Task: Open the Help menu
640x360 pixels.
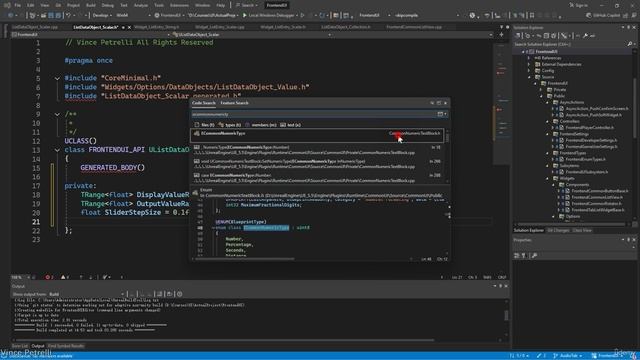Action: 220,5
